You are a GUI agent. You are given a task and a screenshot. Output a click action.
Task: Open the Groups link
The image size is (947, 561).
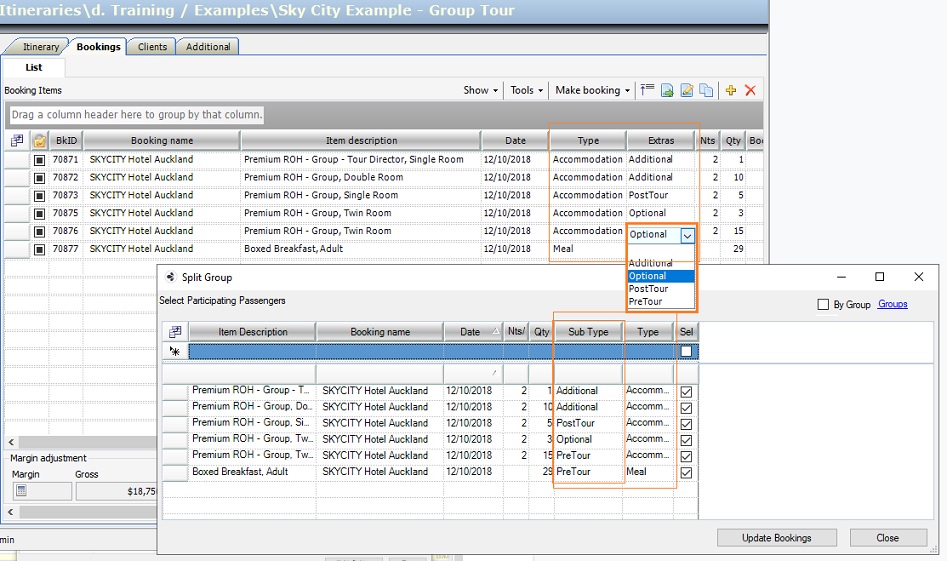click(892, 304)
